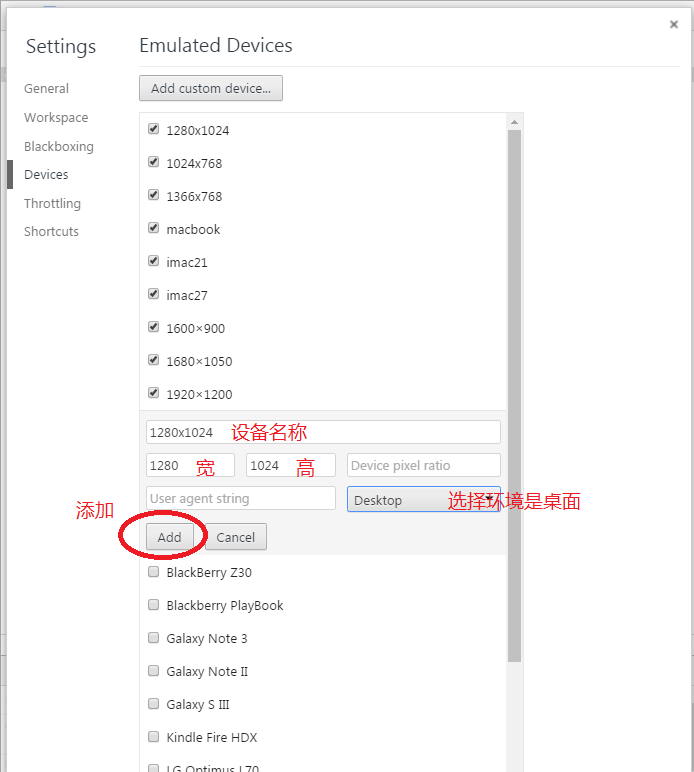Close the Settings dialog with X

tap(674, 25)
